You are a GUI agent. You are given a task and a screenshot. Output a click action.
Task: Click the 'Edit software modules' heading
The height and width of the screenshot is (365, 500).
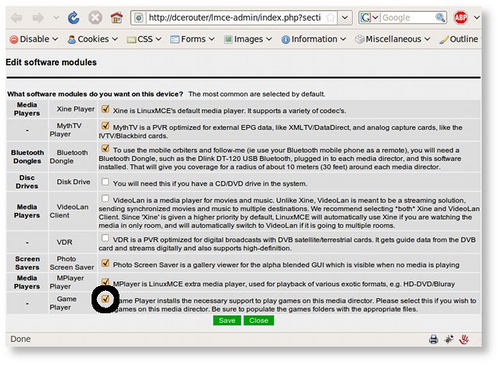pyautogui.click(x=51, y=62)
